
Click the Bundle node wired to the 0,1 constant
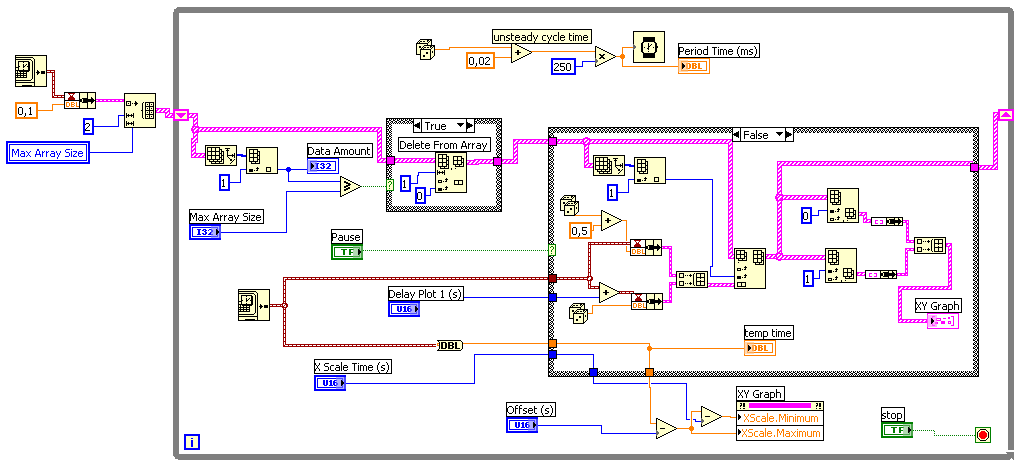pyautogui.click(x=79, y=100)
